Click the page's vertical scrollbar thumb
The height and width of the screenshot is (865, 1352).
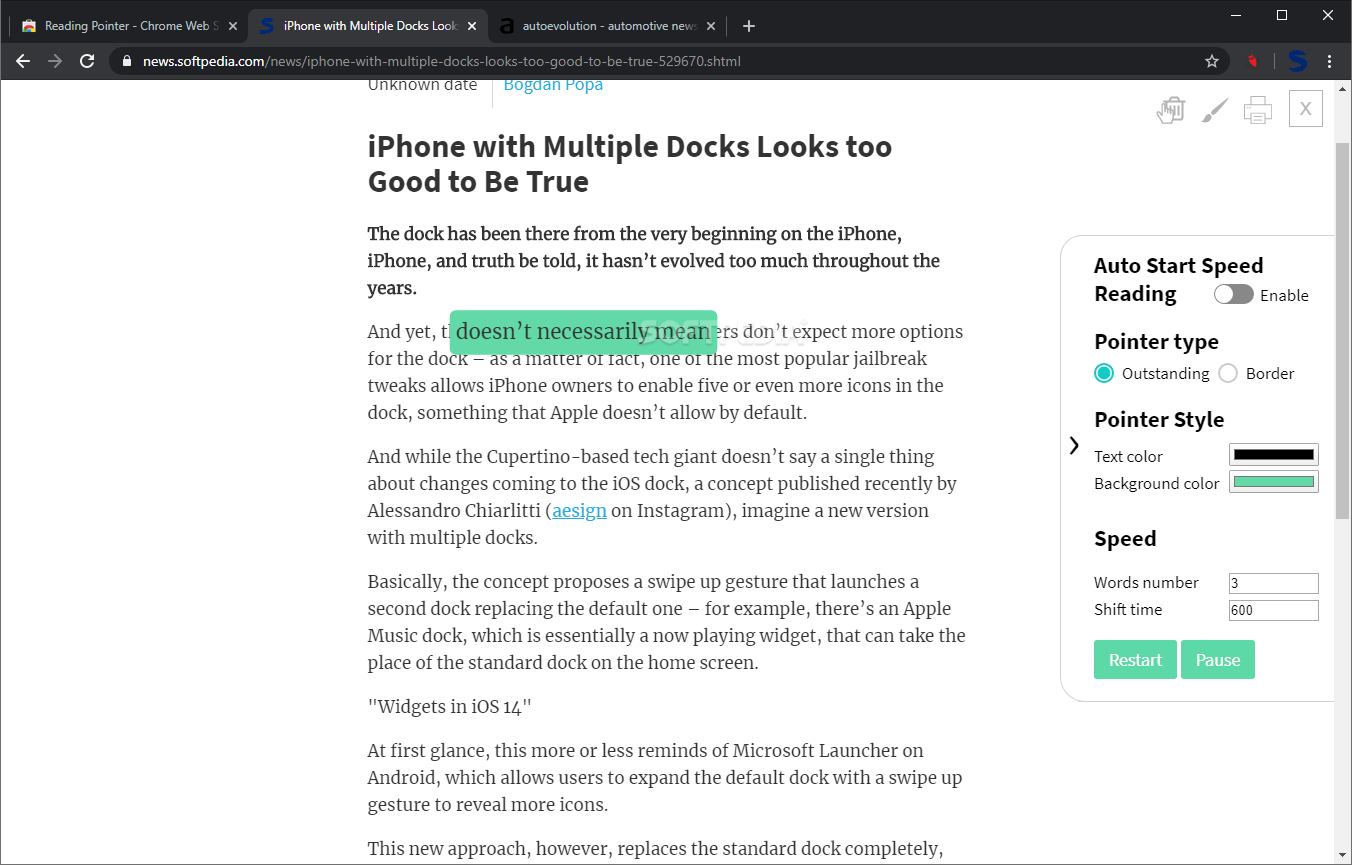click(x=1342, y=330)
